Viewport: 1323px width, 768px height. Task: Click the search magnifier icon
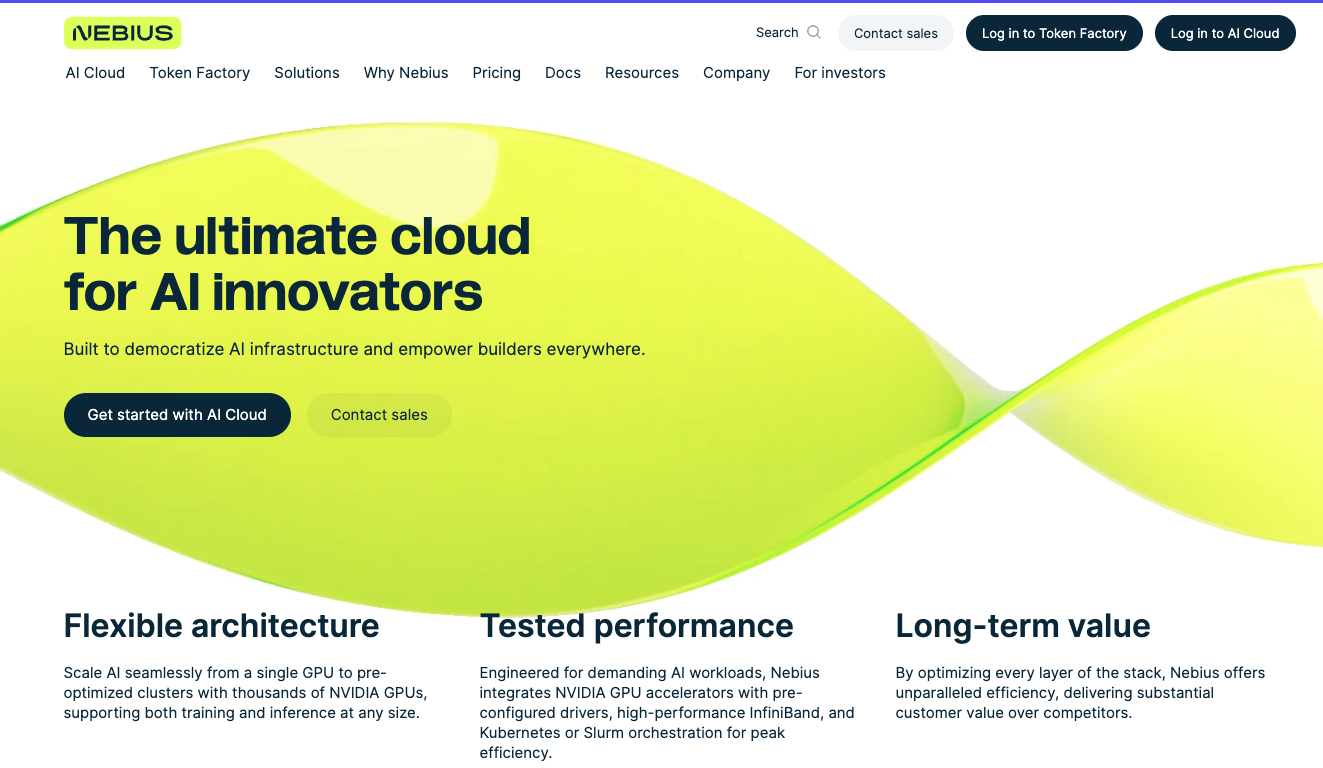814,32
